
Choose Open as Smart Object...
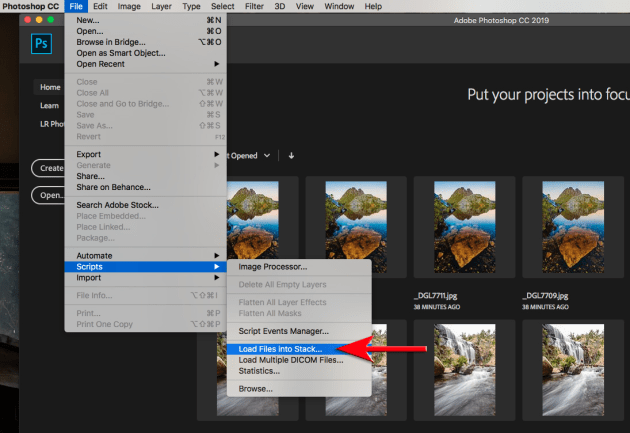(x=145, y=53)
